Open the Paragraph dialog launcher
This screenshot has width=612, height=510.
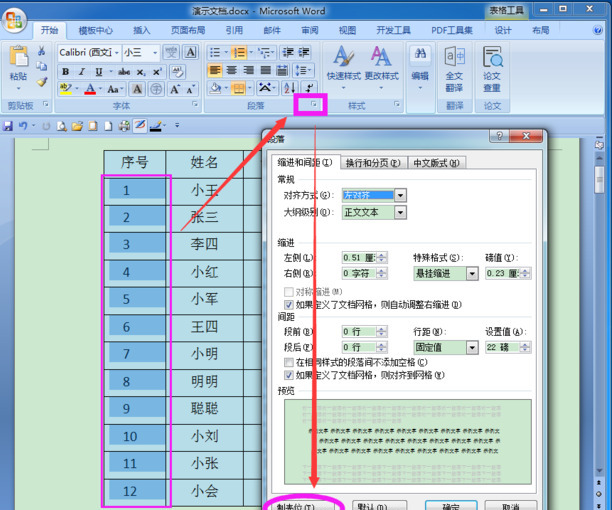(313, 104)
